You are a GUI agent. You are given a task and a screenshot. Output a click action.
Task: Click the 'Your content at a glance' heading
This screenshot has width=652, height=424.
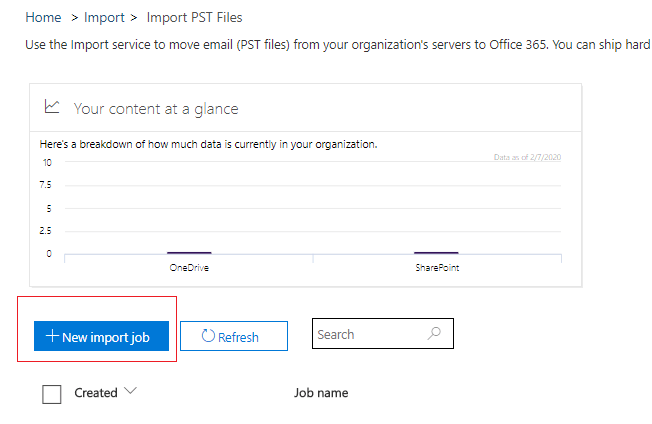pyautogui.click(x=156, y=108)
